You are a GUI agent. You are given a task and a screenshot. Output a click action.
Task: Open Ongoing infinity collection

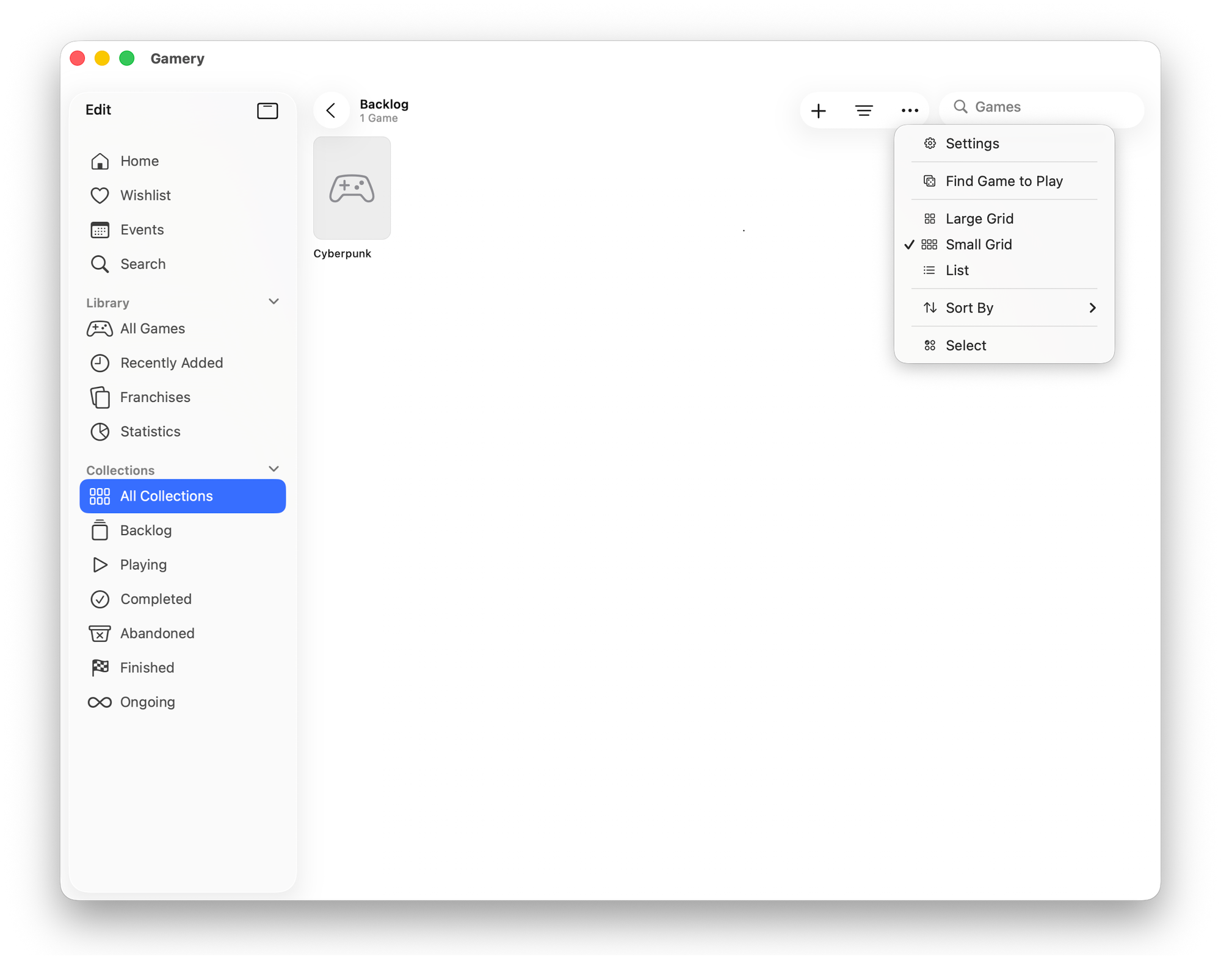[x=147, y=702]
